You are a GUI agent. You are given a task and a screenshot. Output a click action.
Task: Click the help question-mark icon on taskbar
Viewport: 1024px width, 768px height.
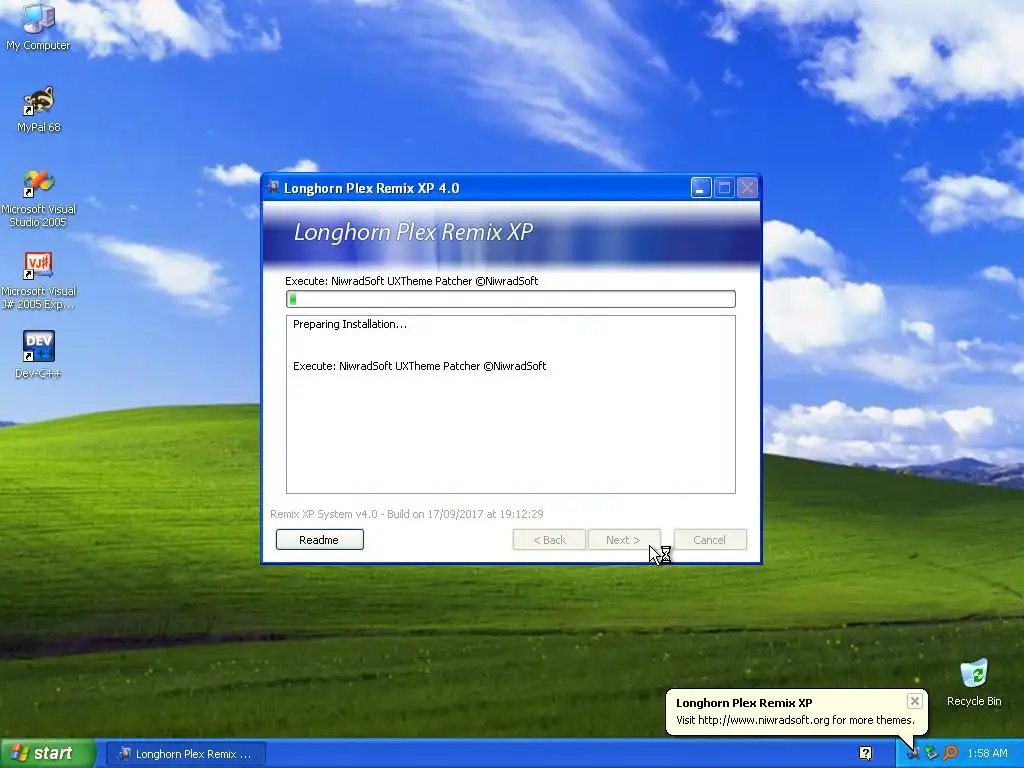pyautogui.click(x=865, y=753)
